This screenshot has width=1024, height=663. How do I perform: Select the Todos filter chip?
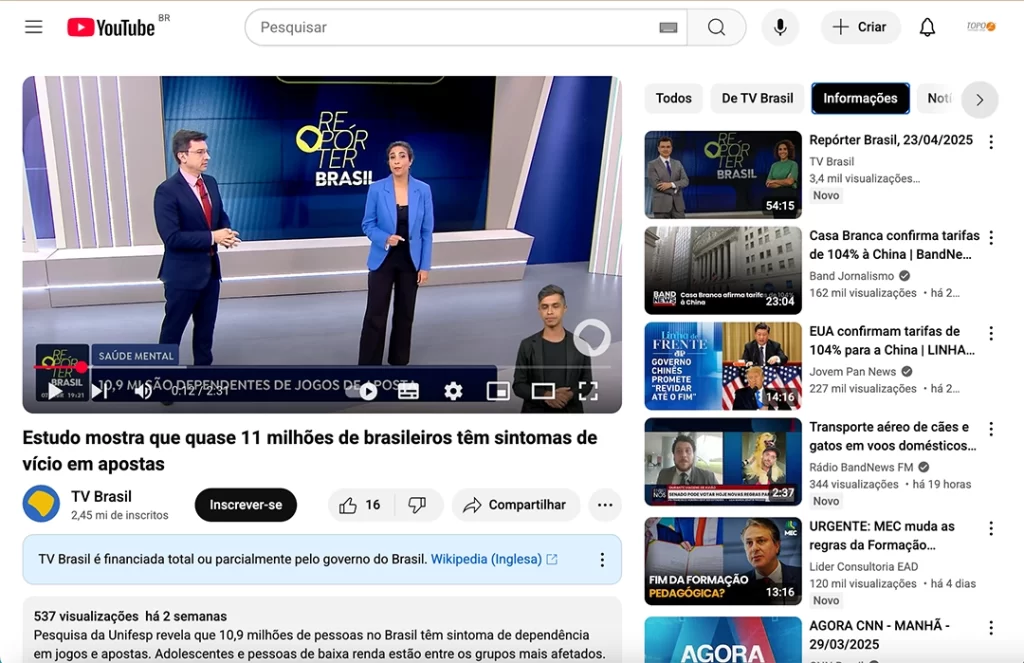673,99
